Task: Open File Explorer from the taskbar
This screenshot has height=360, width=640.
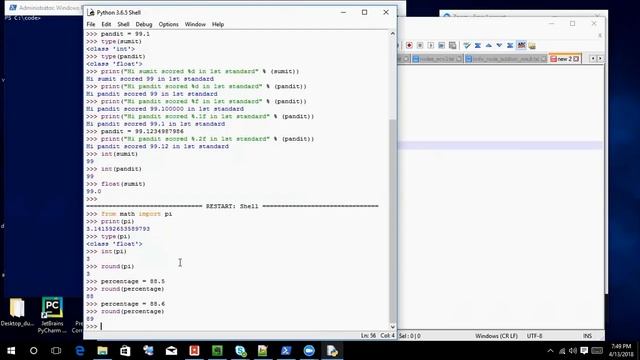Action: (102, 351)
